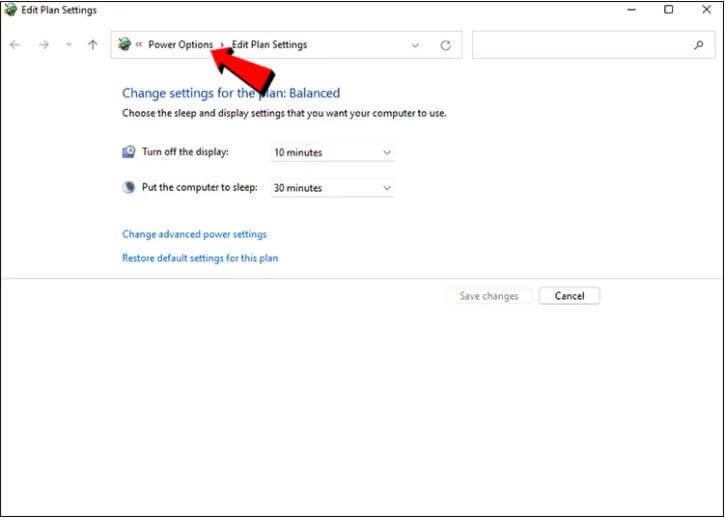
Task: Go back using the Back arrow
Action: 15,45
